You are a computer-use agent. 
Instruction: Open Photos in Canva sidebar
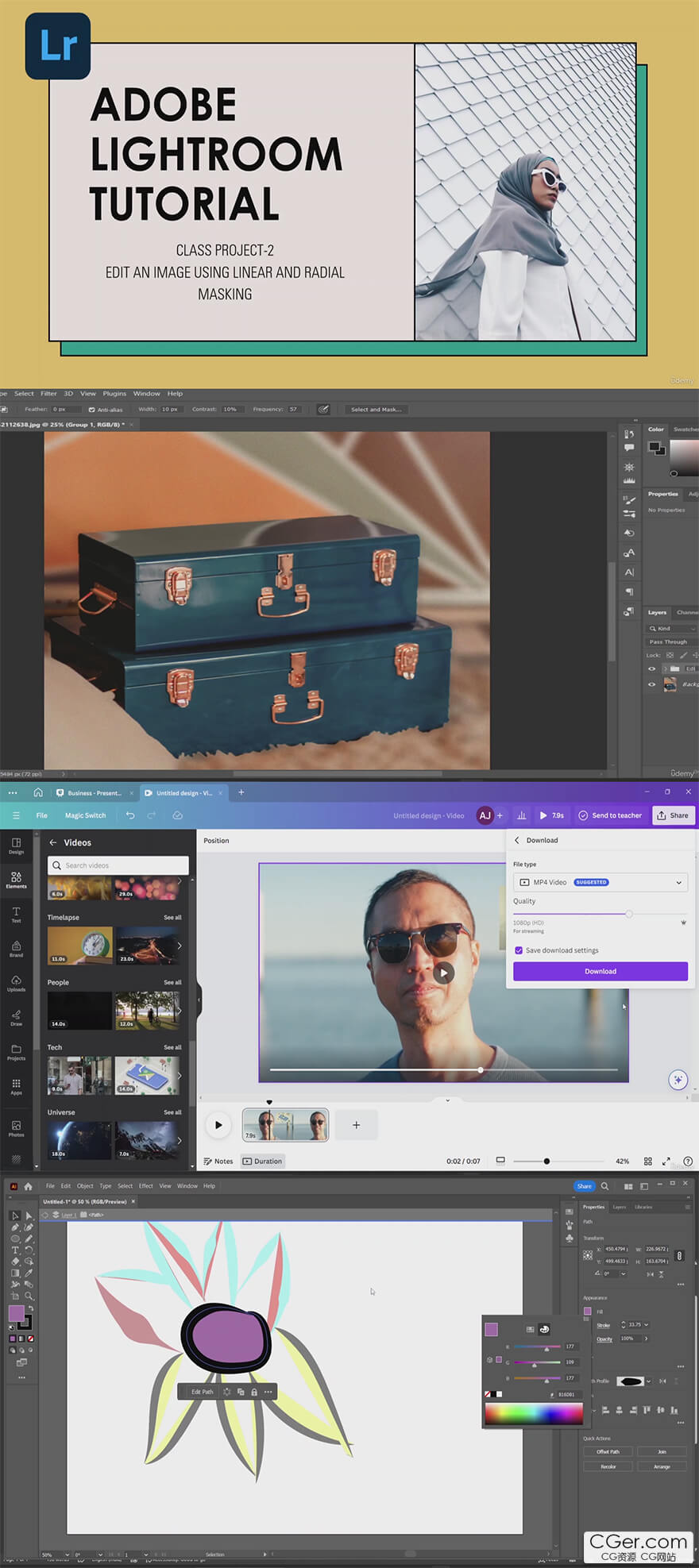(16, 1128)
